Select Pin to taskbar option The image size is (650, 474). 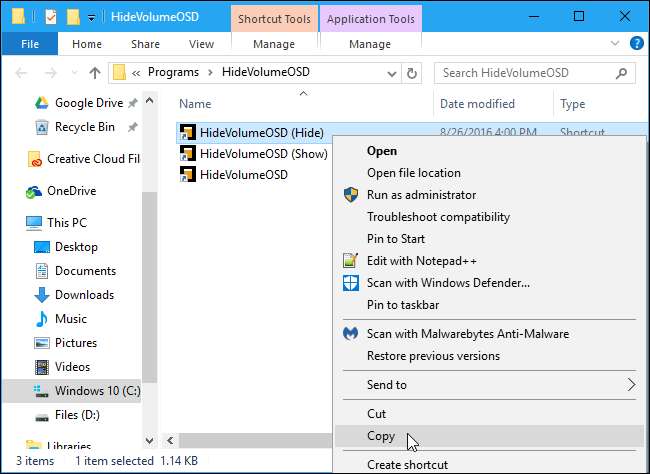coord(403,305)
